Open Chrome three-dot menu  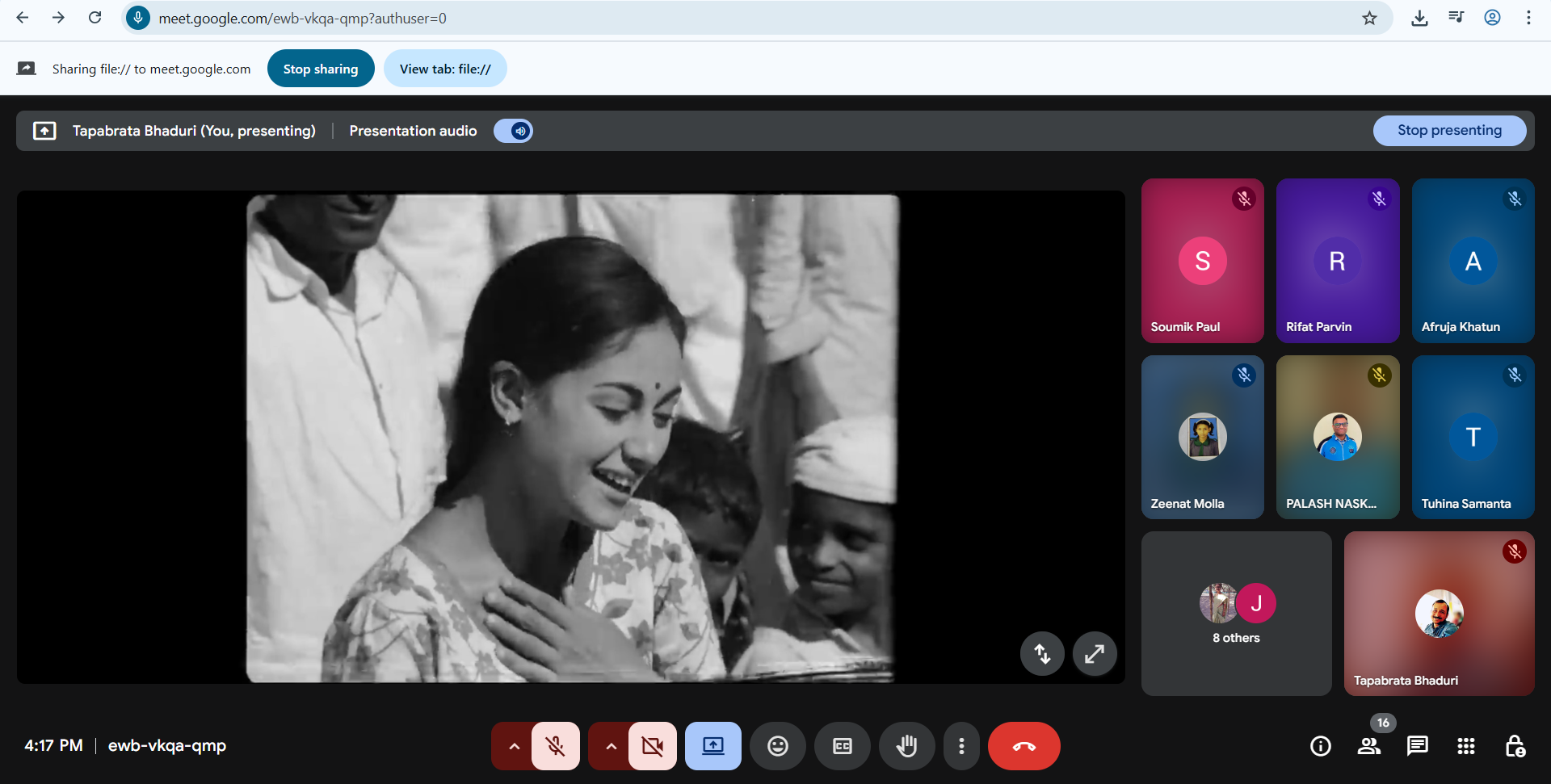[x=1528, y=18]
